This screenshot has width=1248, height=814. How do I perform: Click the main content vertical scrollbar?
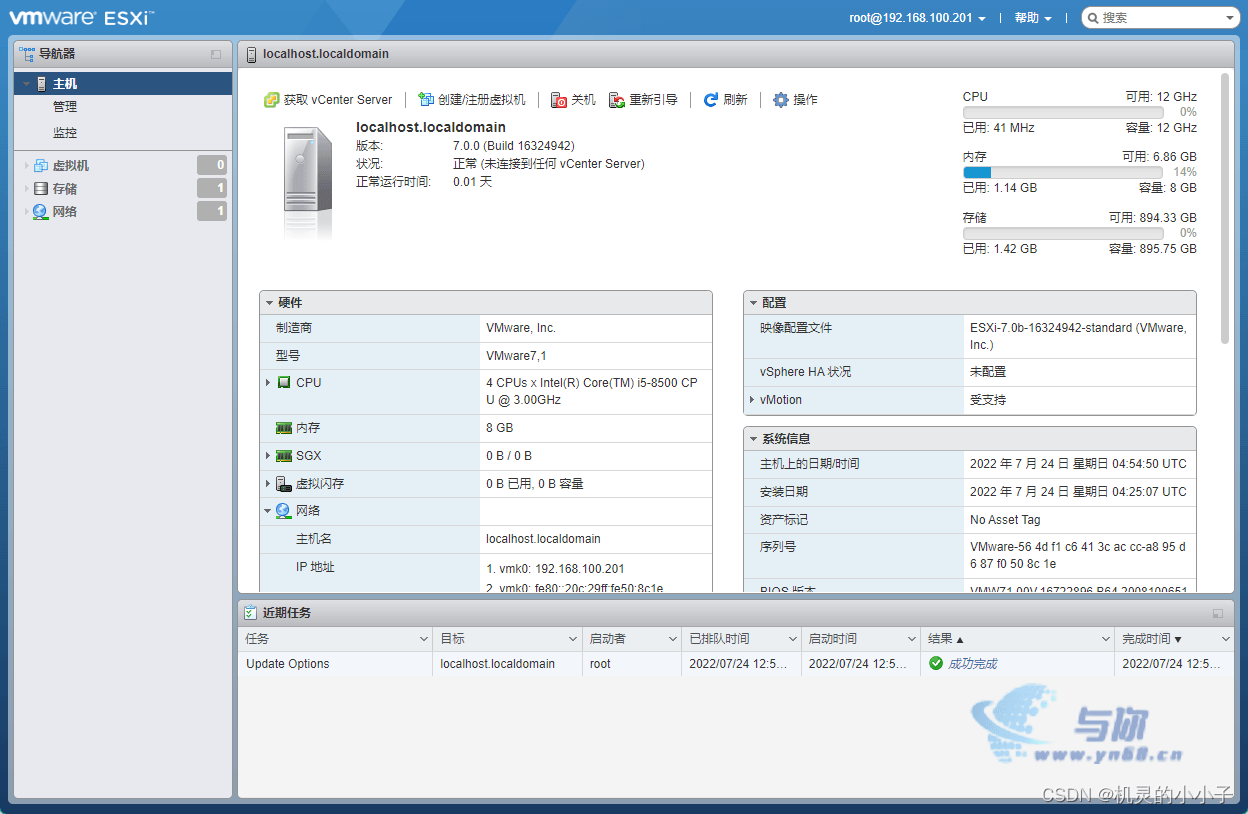point(1225,208)
